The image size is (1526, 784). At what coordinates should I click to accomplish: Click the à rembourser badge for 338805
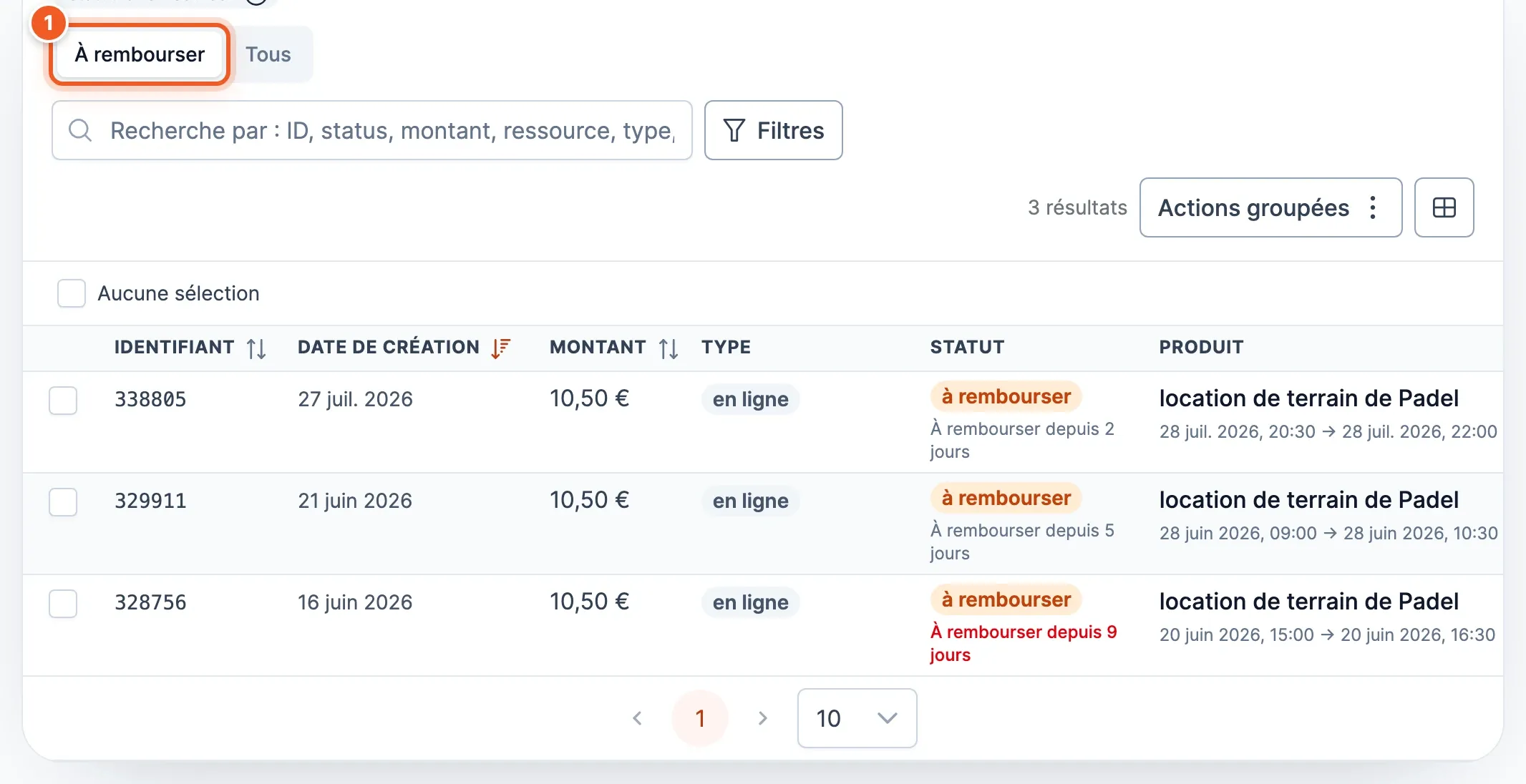pos(1006,396)
